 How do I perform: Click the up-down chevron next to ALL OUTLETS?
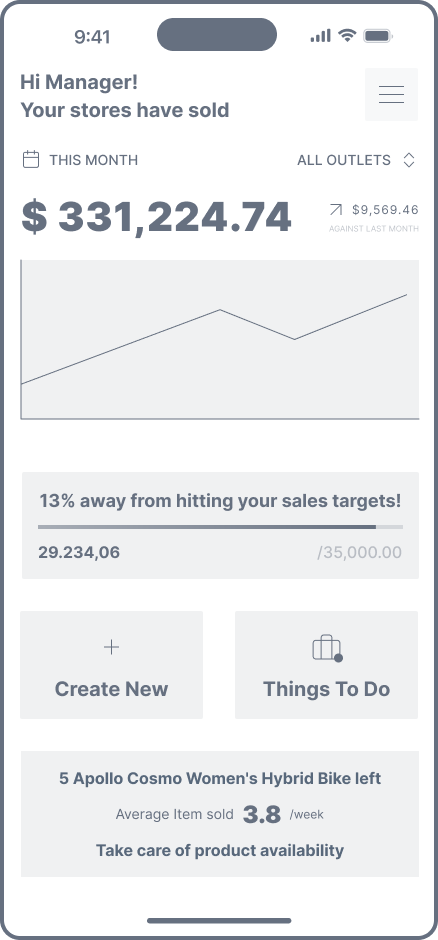(x=409, y=160)
